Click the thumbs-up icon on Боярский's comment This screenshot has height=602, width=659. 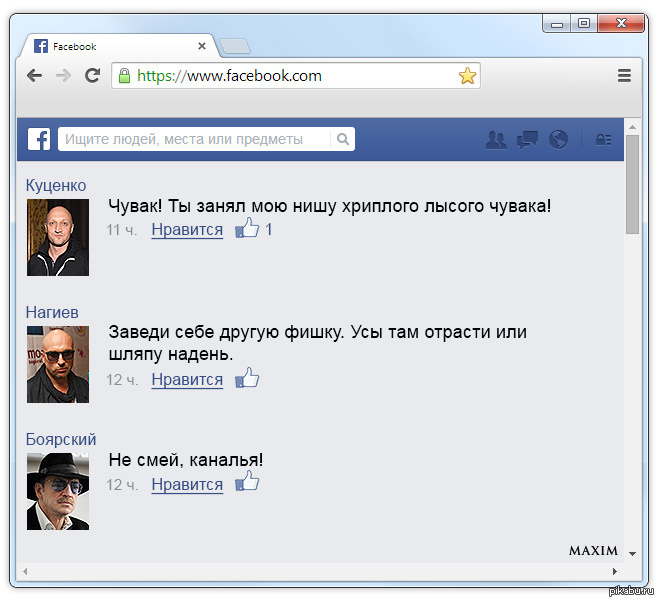click(247, 481)
